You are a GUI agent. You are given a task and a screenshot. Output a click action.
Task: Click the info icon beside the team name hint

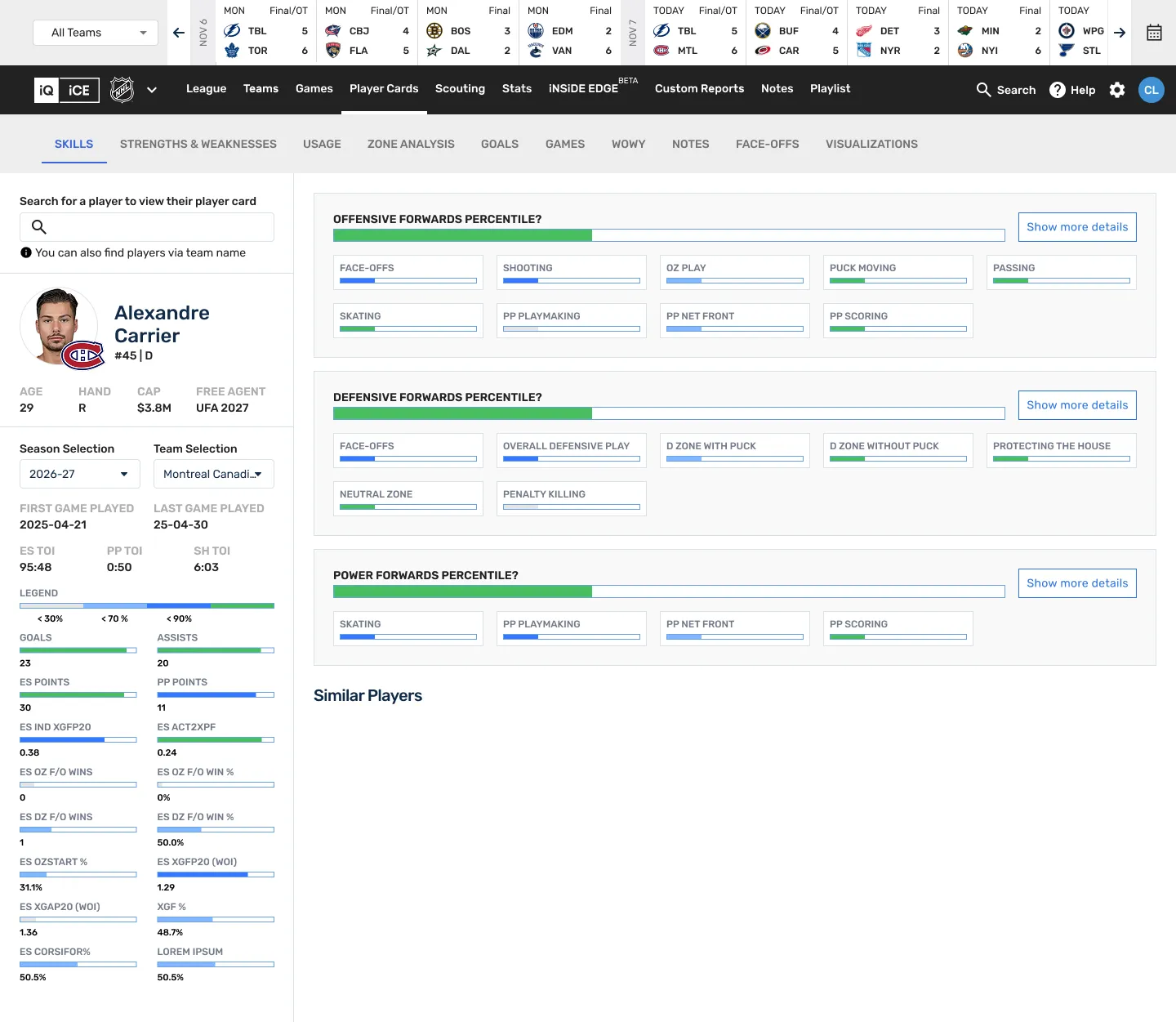[26, 253]
